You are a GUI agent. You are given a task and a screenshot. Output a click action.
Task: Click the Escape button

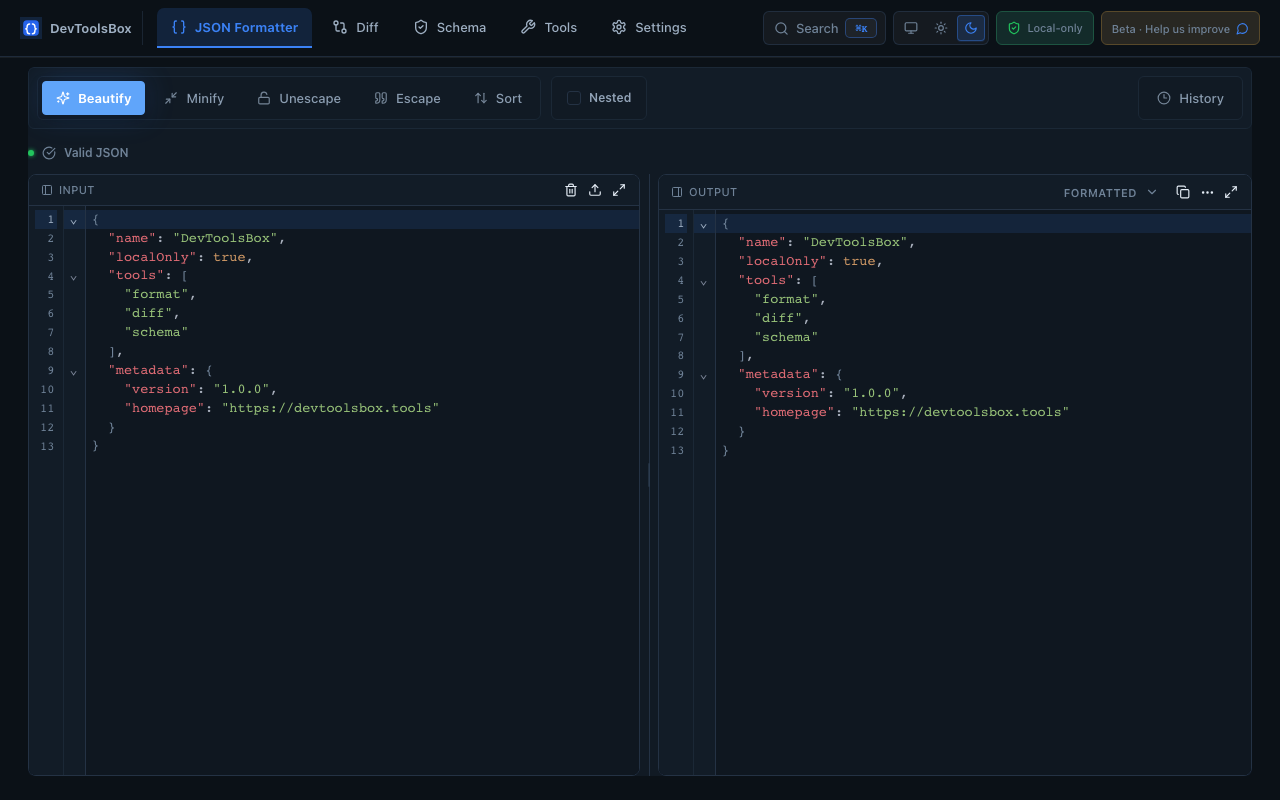tap(407, 98)
